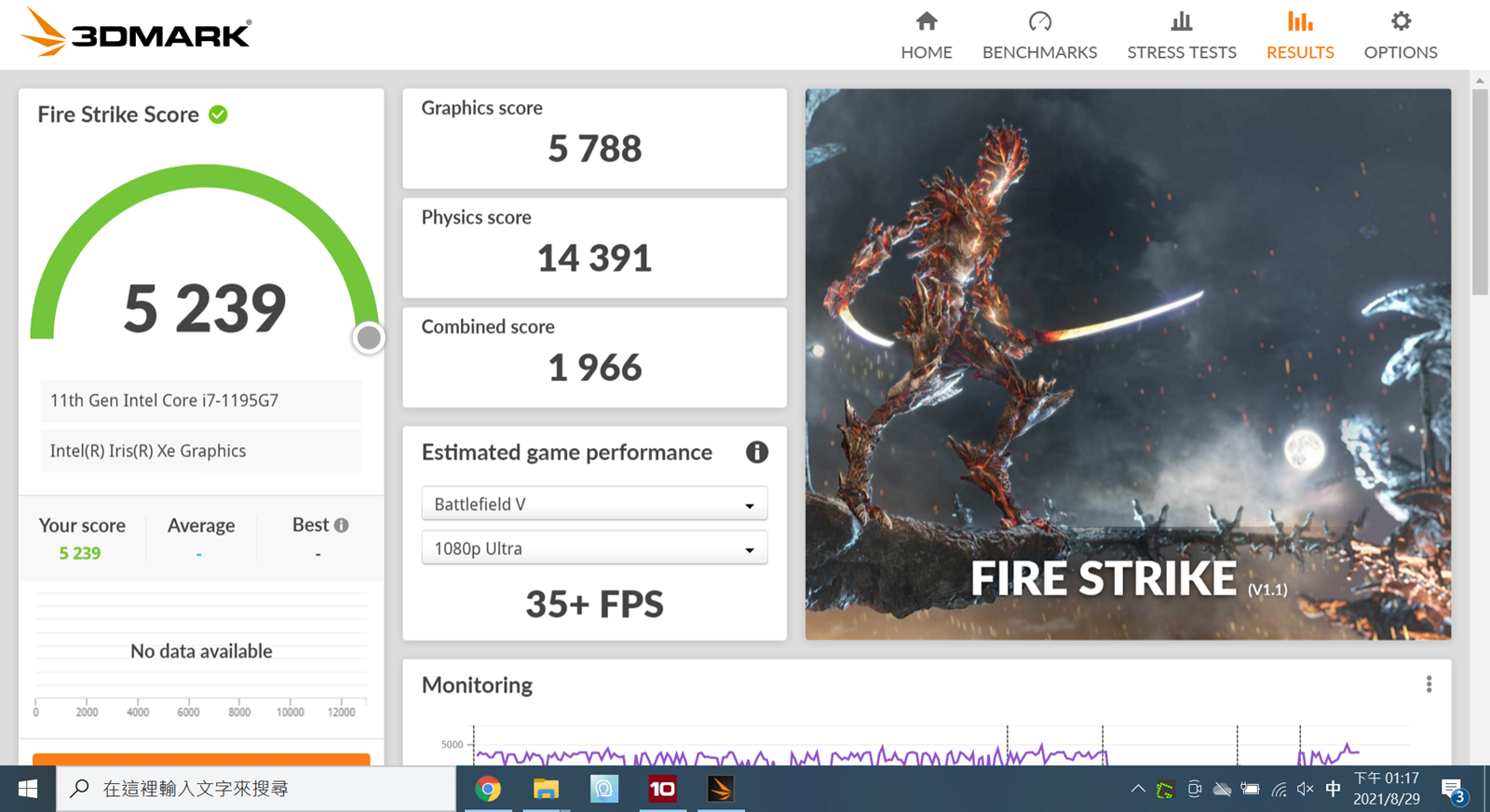Open File Explorer from the taskbar
The height and width of the screenshot is (812, 1490).
[546, 789]
